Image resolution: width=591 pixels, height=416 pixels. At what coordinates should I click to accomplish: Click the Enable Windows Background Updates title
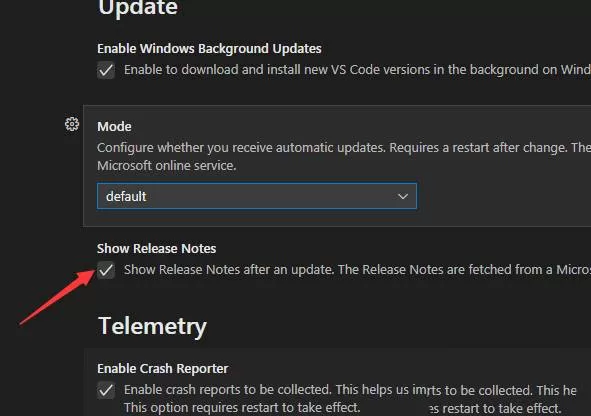coord(209,49)
